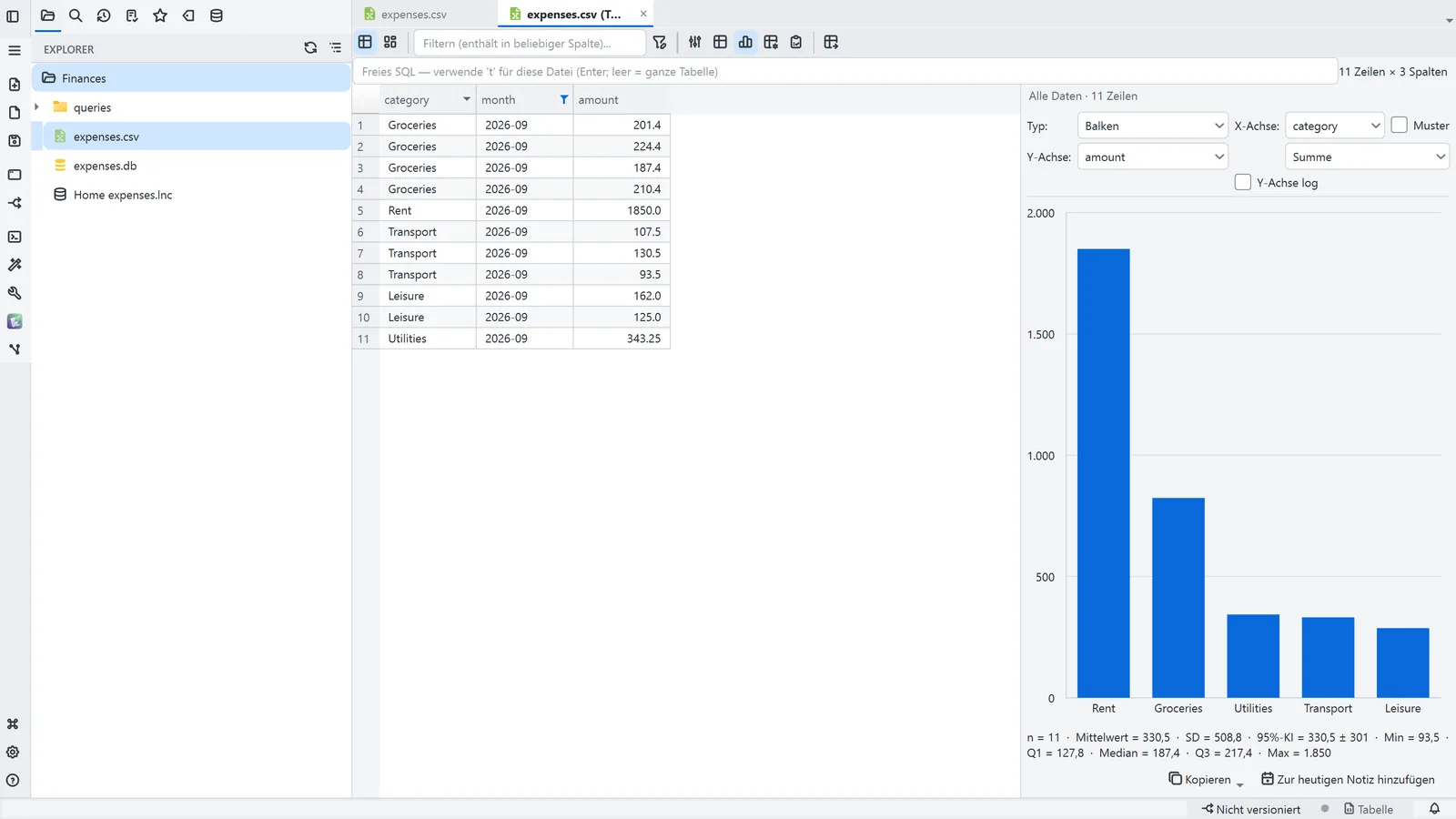1456x819 pixels.
Task: Open the search panel with magnifier icon
Action: point(76,15)
